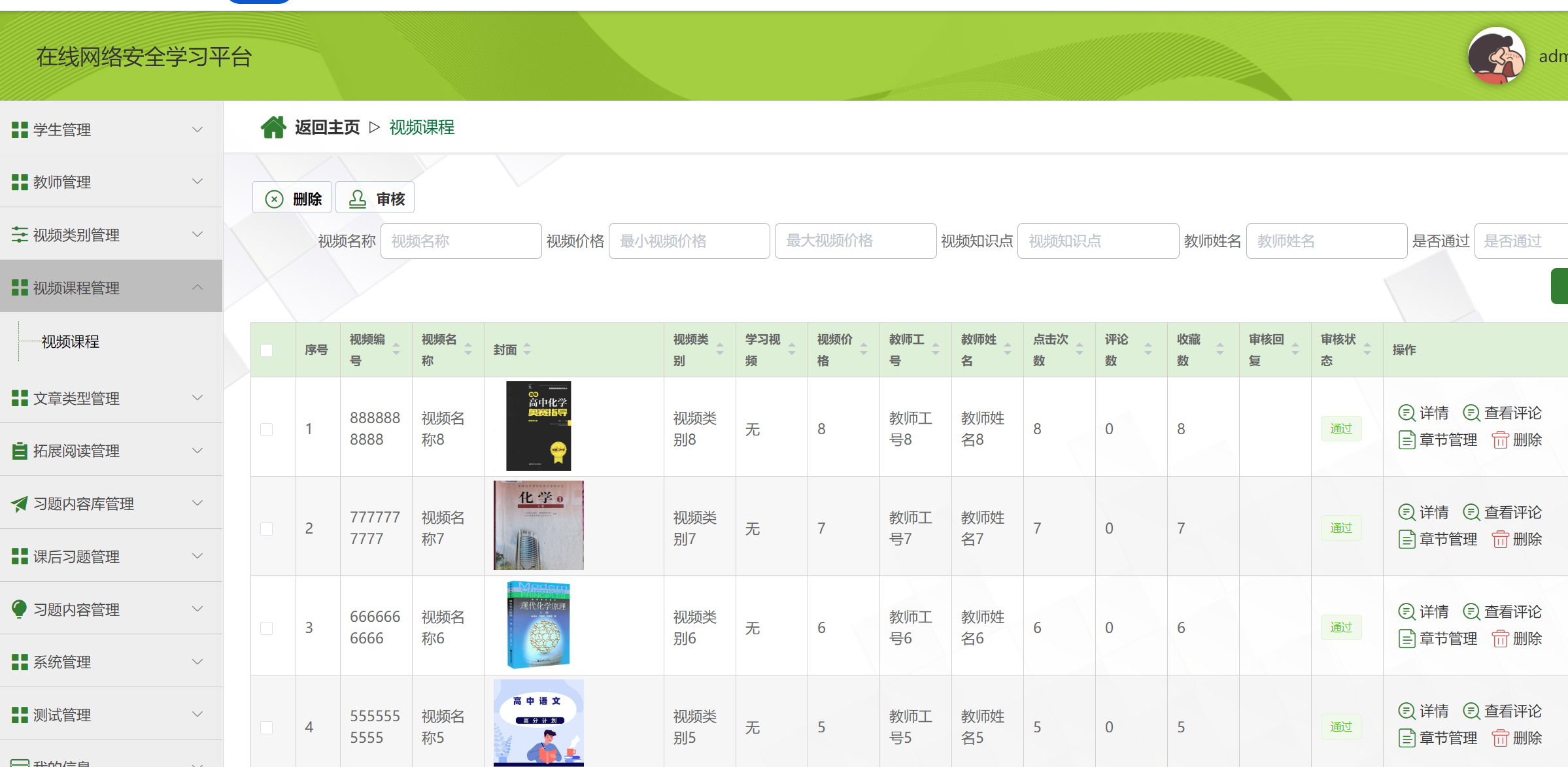1568x767 pixels.
Task: Collapse the 视频课程管理 menu chevron
Action: [197, 288]
